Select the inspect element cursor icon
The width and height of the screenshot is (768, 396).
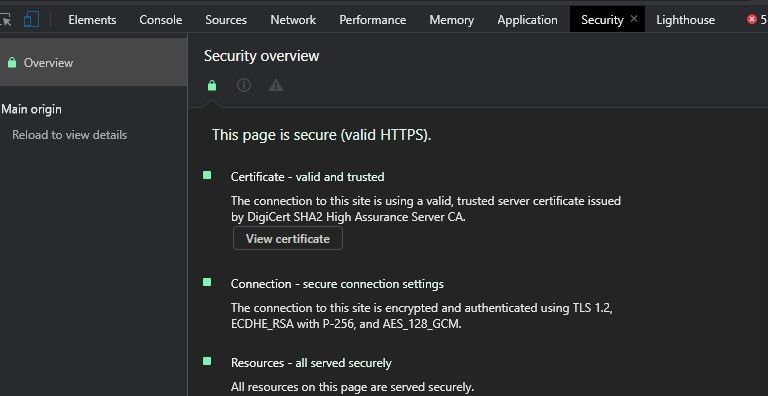pos(6,20)
